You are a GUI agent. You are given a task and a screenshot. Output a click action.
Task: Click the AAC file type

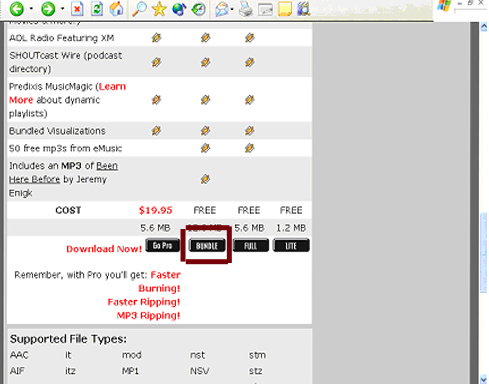pos(19,355)
